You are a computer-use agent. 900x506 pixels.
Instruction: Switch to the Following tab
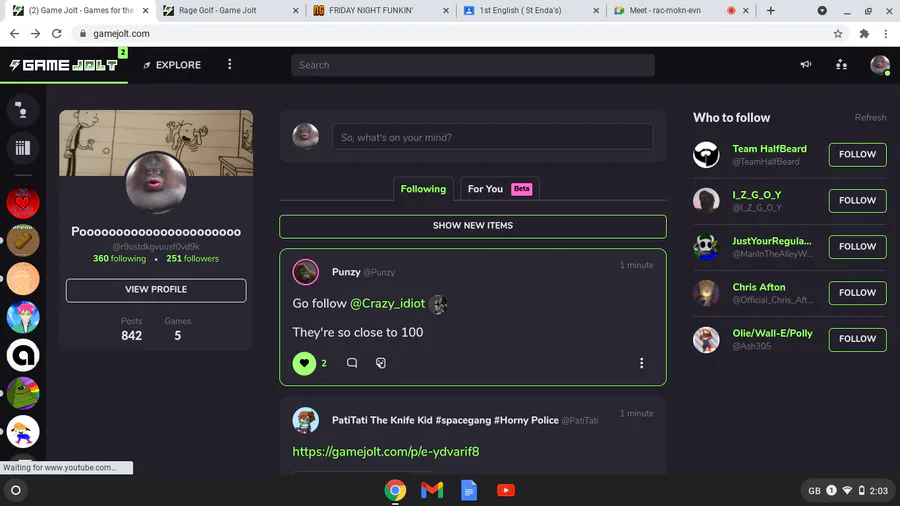click(423, 189)
